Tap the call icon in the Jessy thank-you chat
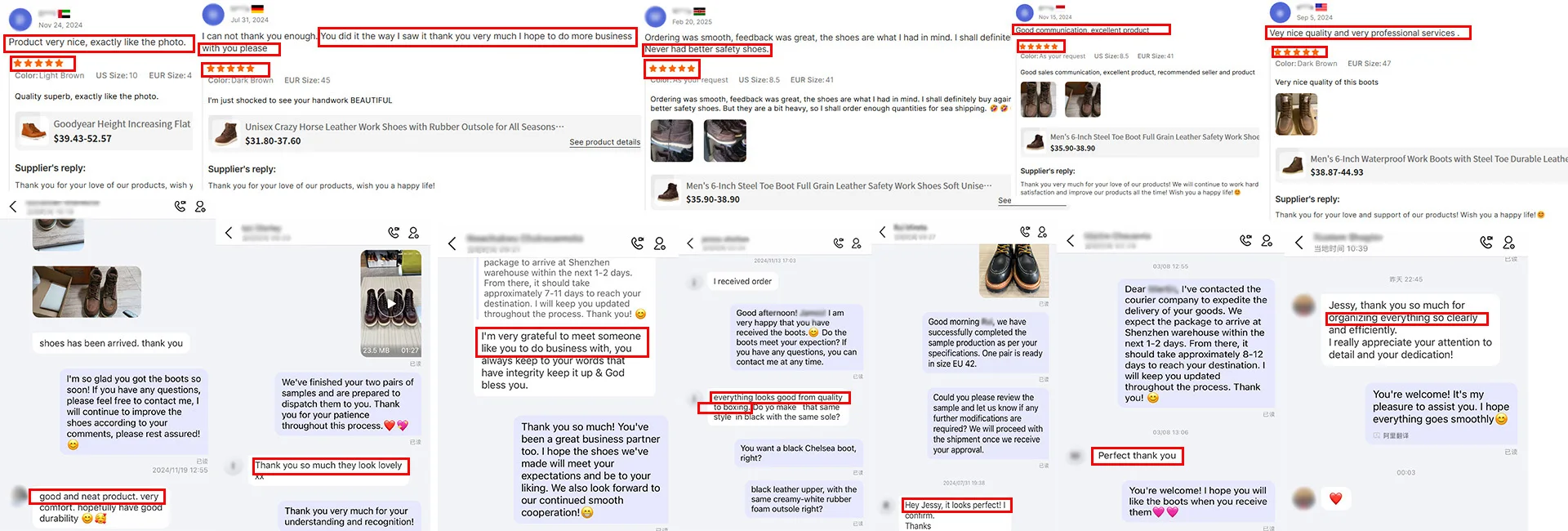The image size is (1568, 531). tap(1486, 243)
